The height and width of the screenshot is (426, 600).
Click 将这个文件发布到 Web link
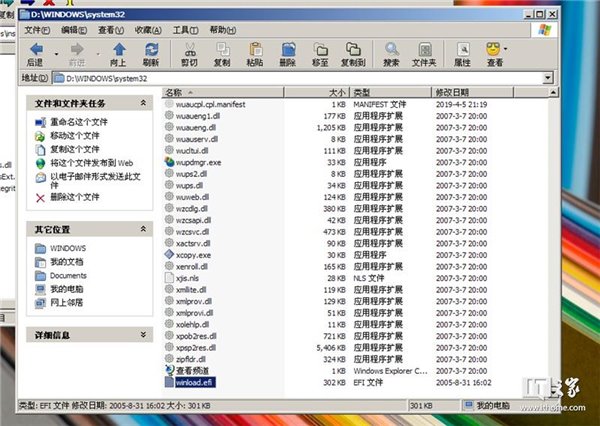click(92, 163)
